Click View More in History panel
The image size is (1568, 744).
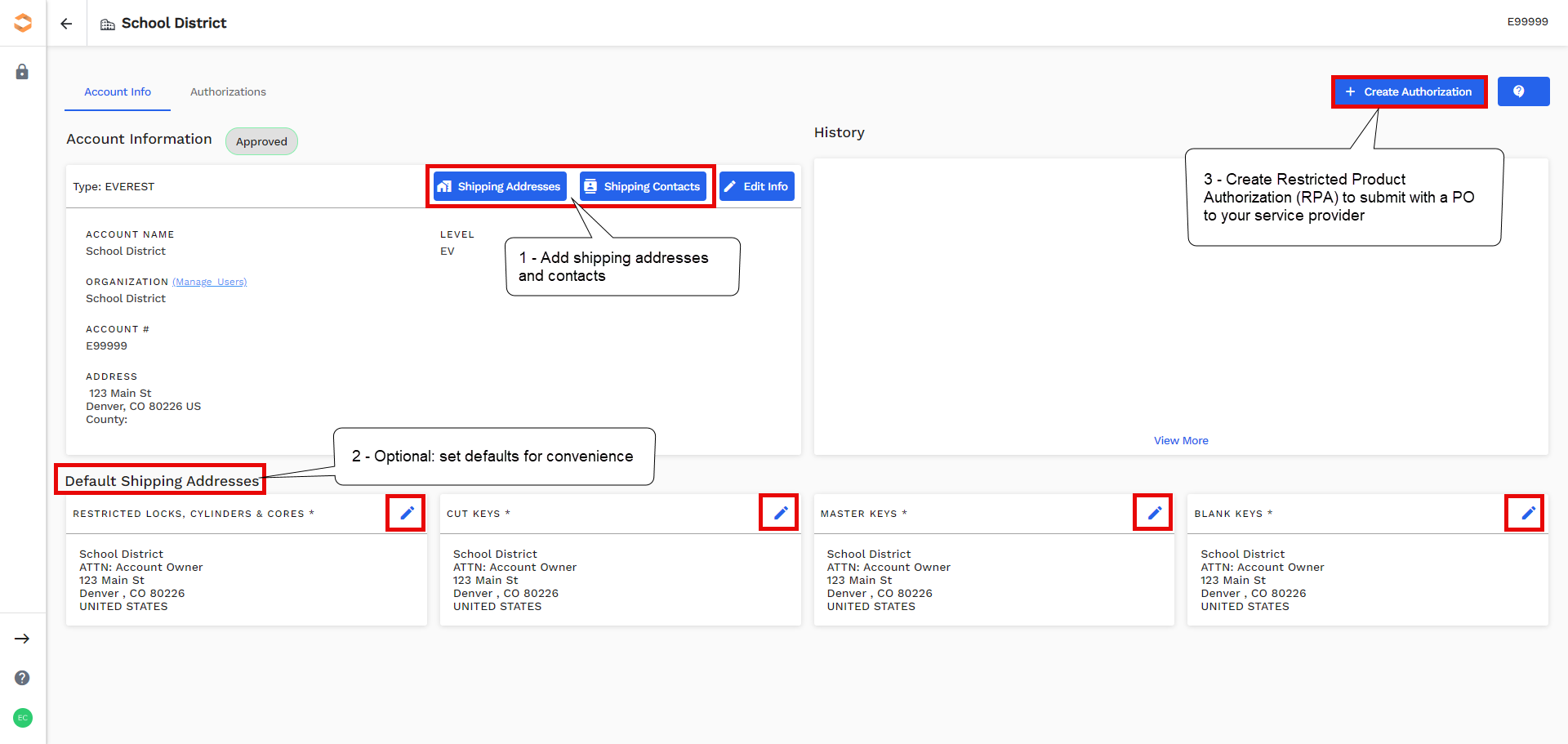point(1180,440)
